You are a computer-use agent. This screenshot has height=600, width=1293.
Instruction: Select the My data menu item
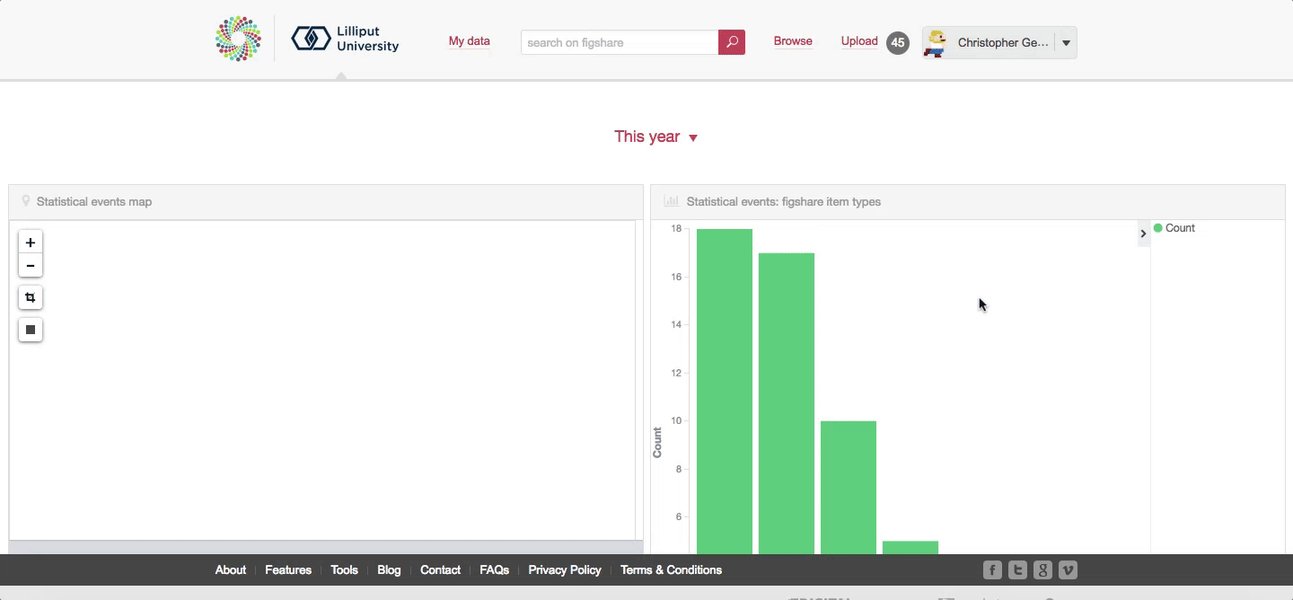(469, 41)
